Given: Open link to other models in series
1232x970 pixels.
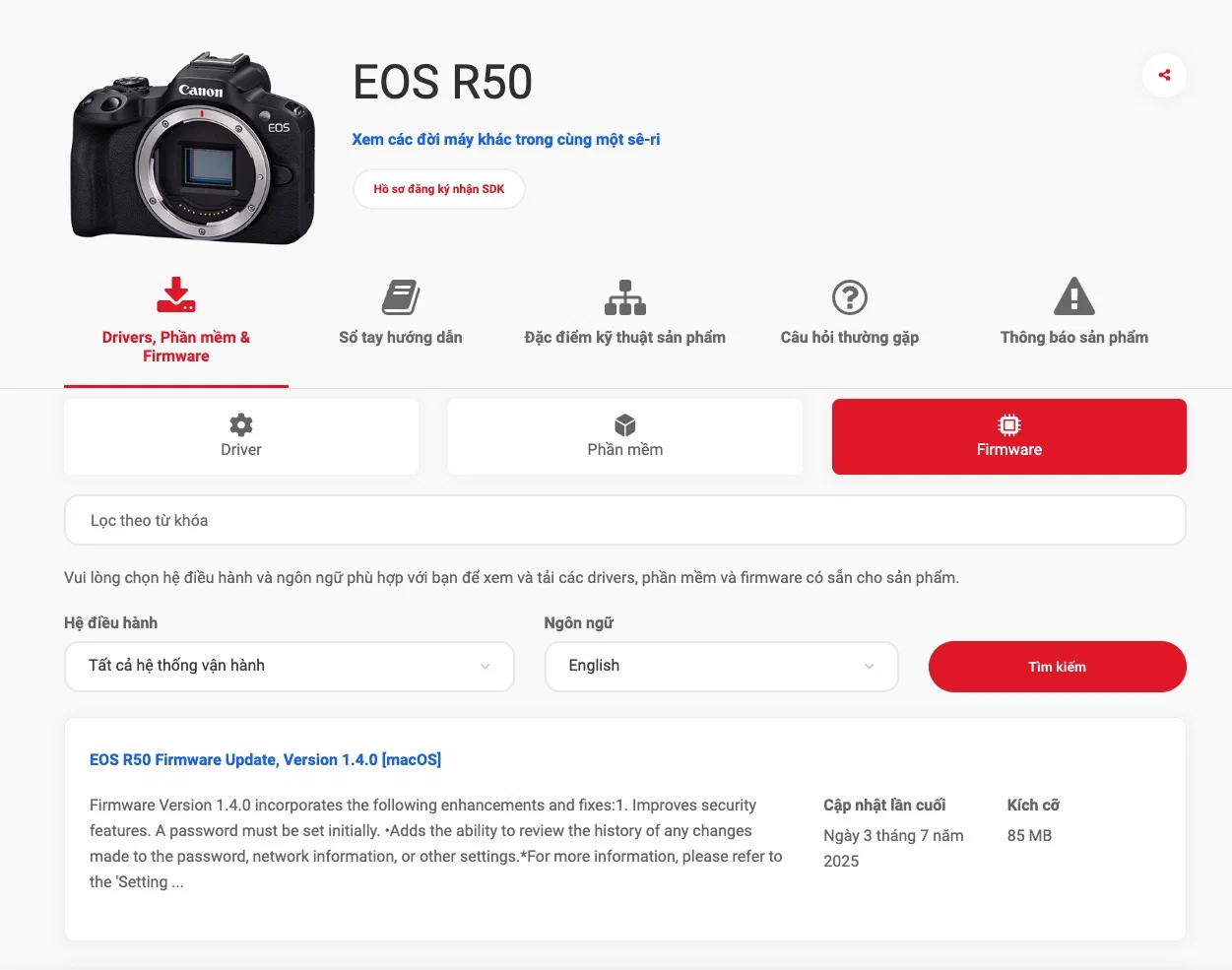Looking at the screenshot, I should tap(506, 140).
